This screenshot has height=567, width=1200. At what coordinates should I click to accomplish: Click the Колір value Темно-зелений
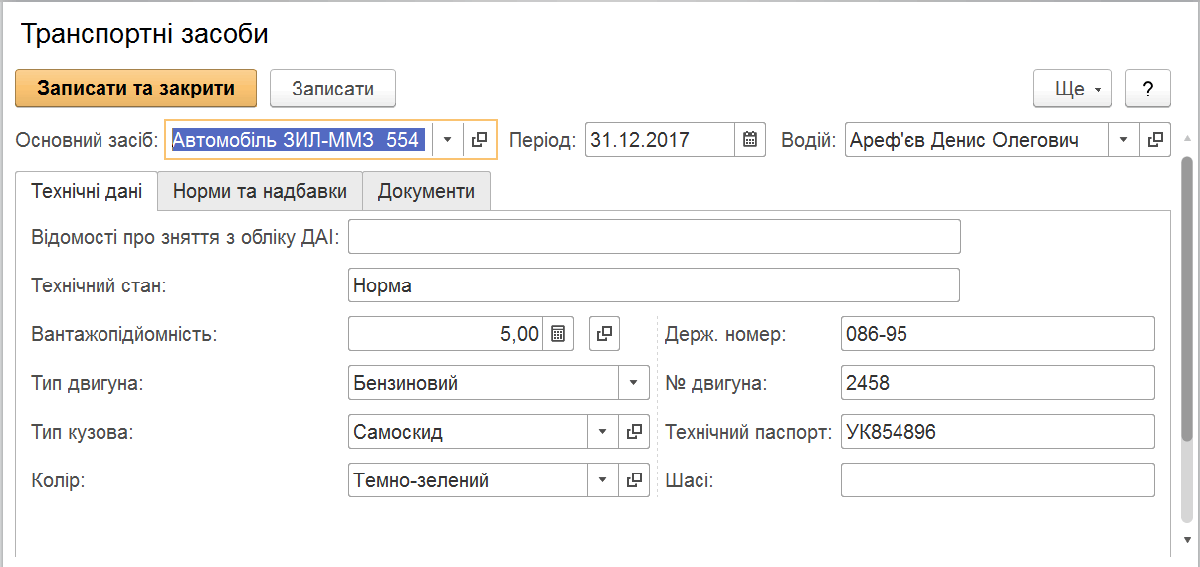pyautogui.click(x=468, y=481)
